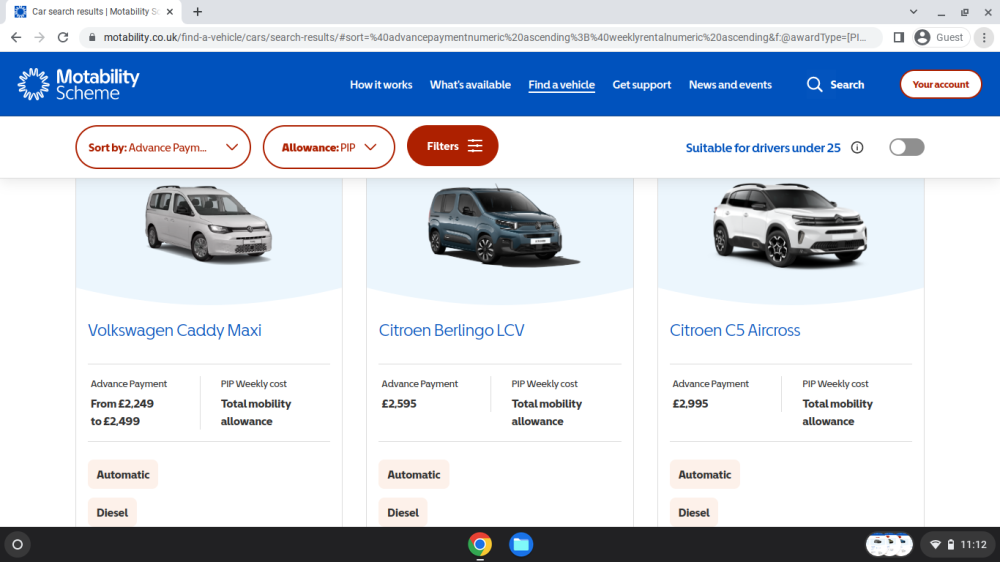Click the site padlock icon
The height and width of the screenshot is (562, 1000).
92,38
